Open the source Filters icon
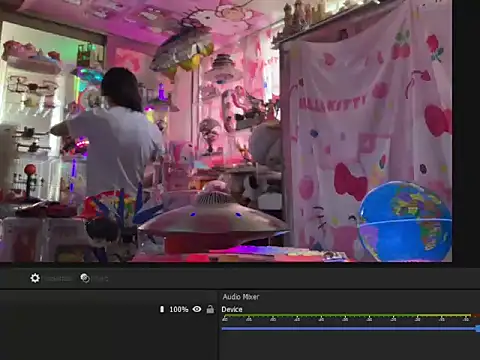 click(x=85, y=278)
